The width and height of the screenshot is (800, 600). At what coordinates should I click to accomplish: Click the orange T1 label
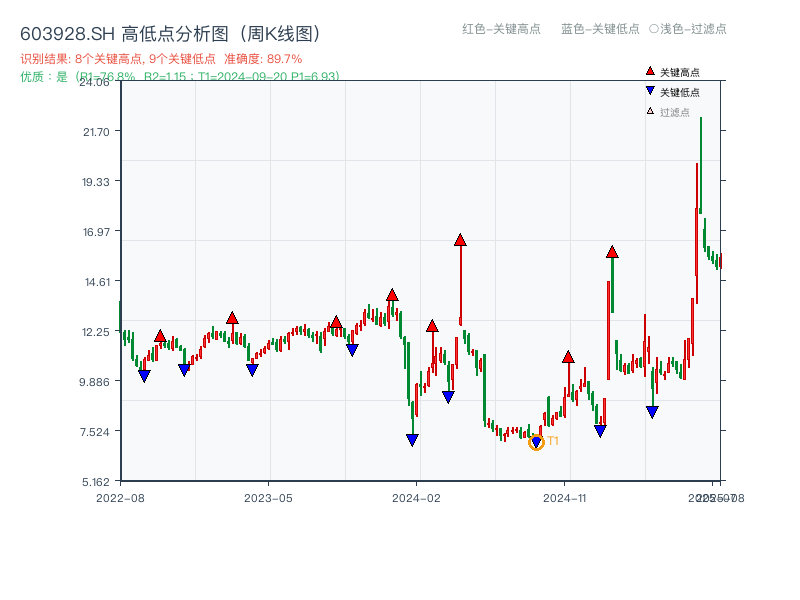(x=553, y=441)
